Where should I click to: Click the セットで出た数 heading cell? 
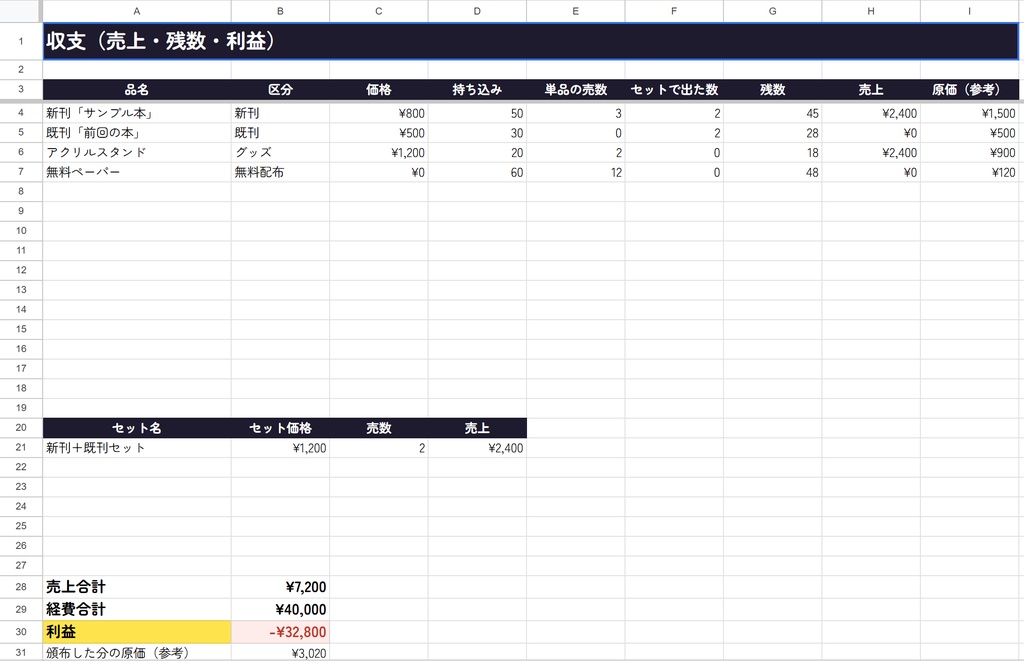click(x=674, y=89)
